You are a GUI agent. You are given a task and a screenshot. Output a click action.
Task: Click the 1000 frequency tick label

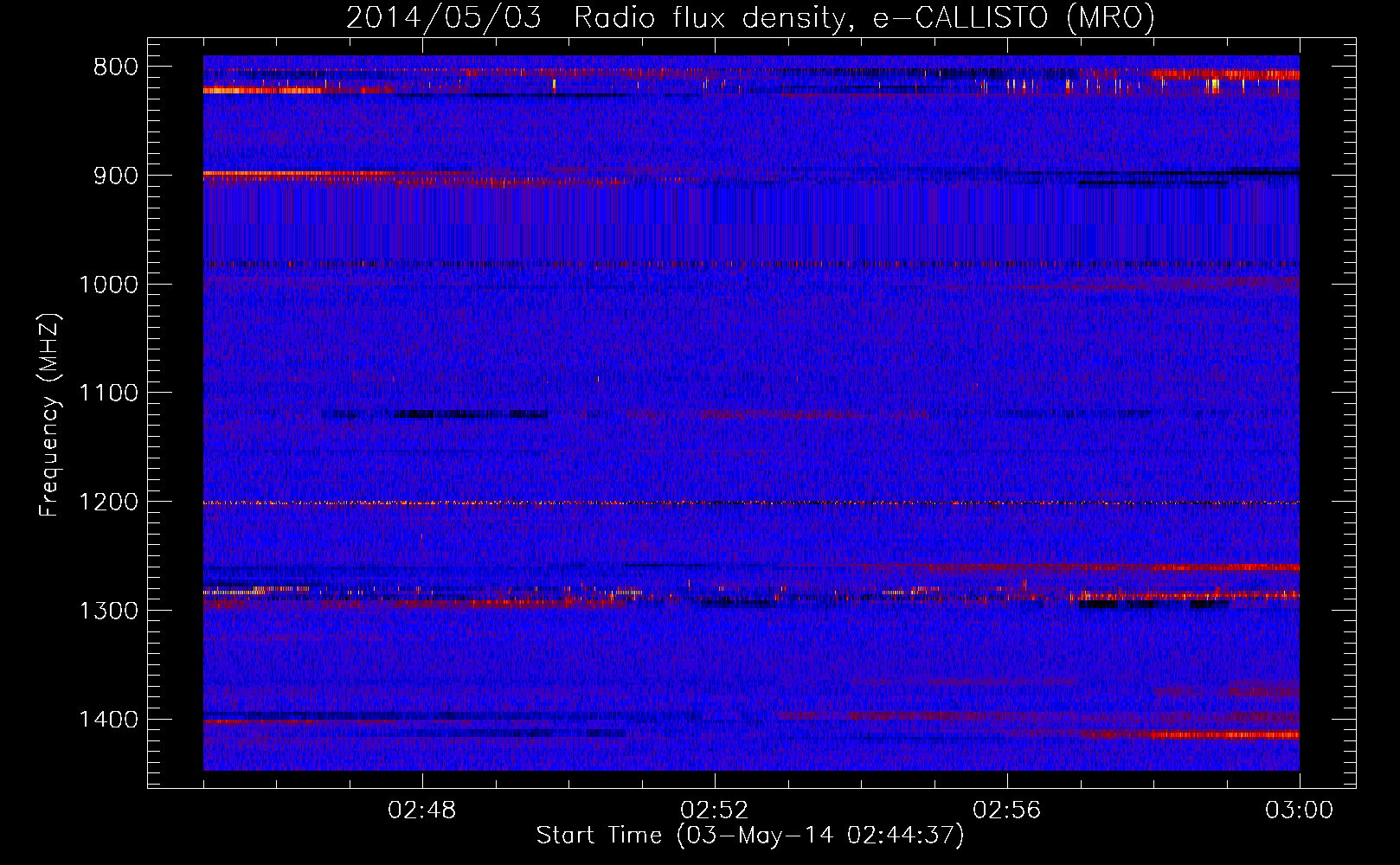(108, 285)
